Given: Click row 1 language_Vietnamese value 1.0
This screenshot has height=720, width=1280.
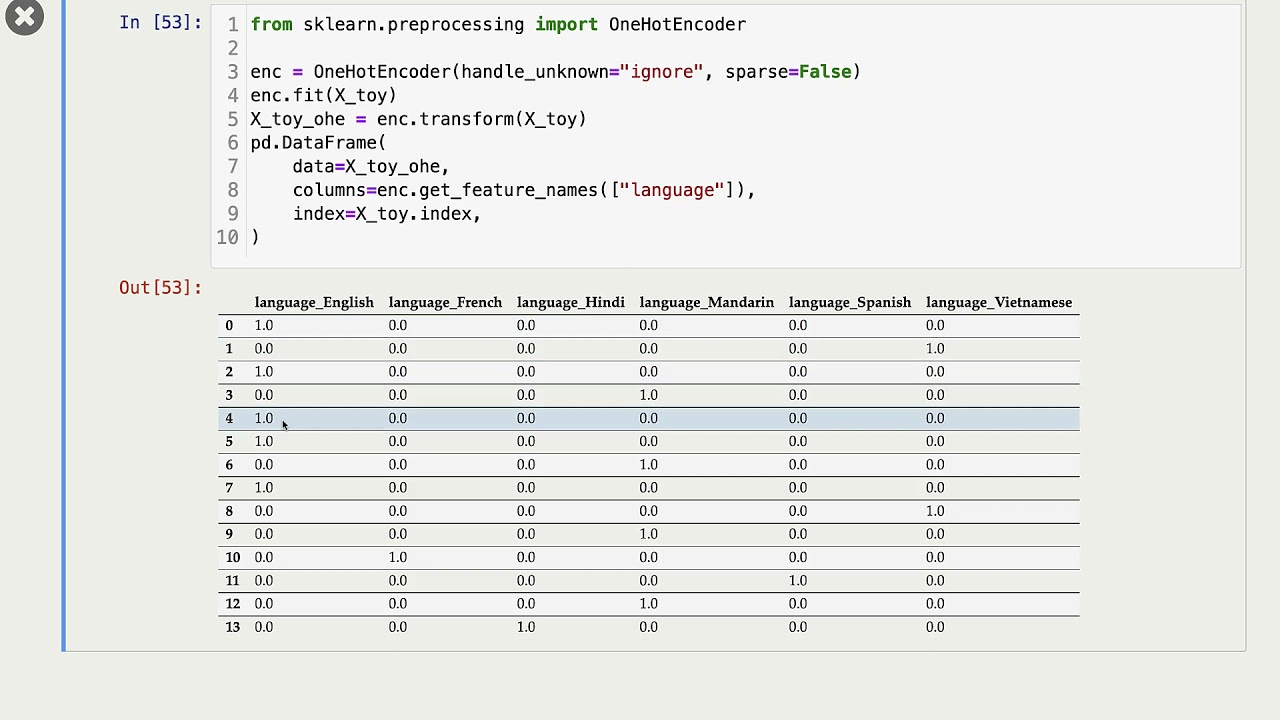Looking at the screenshot, I should tap(935, 348).
